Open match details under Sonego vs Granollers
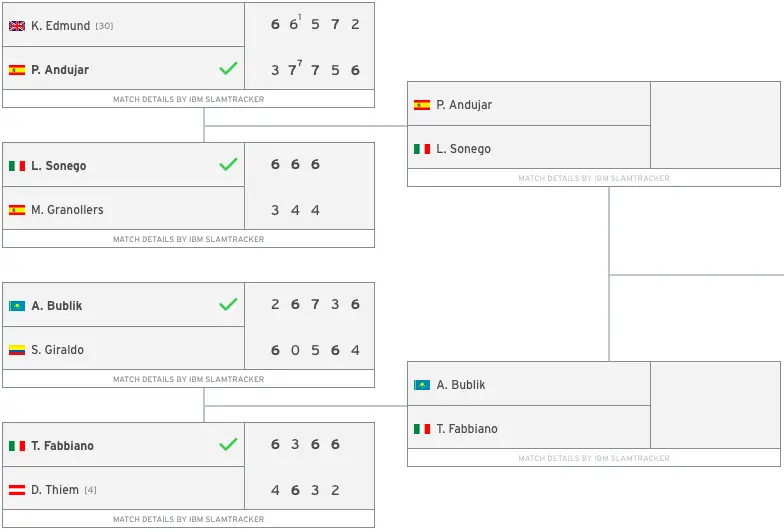Image resolution: width=784 pixels, height=532 pixels. click(x=188, y=239)
